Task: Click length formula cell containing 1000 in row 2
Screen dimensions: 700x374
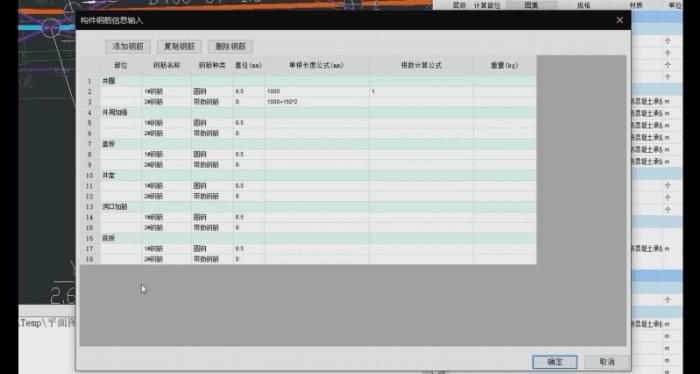Action: point(317,91)
